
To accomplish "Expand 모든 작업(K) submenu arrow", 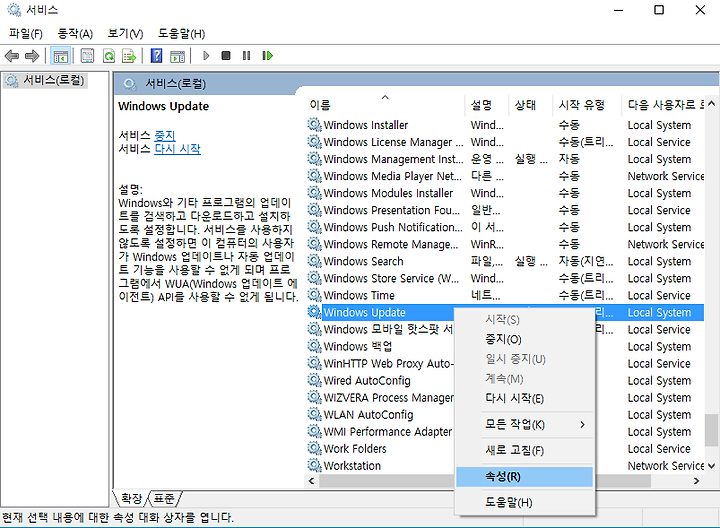I will click(x=582, y=425).
